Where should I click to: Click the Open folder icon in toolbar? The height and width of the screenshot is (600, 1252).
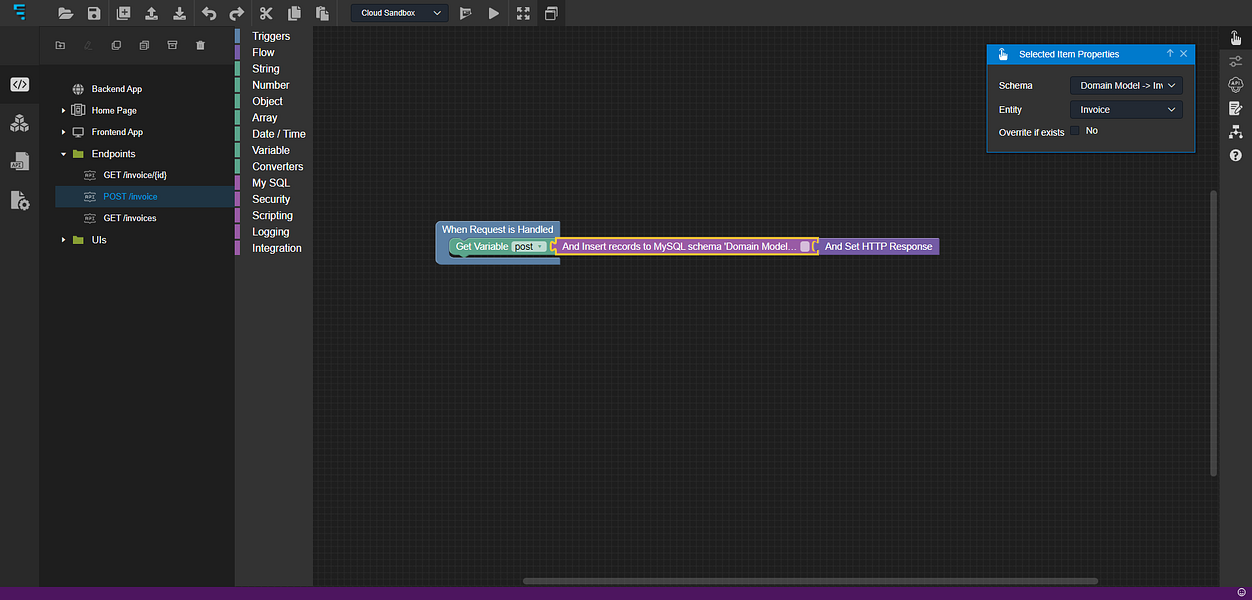coord(66,14)
